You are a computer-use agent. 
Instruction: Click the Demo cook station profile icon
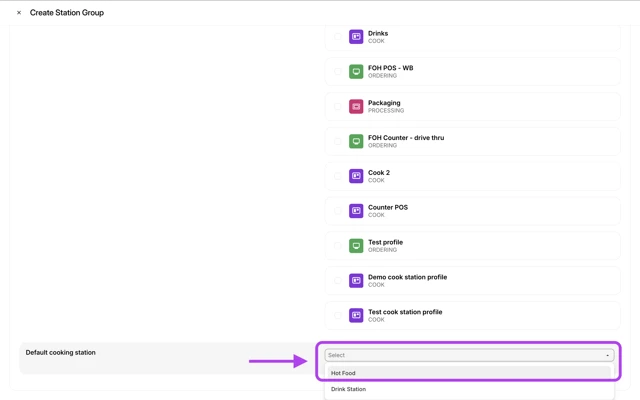tap(356, 281)
